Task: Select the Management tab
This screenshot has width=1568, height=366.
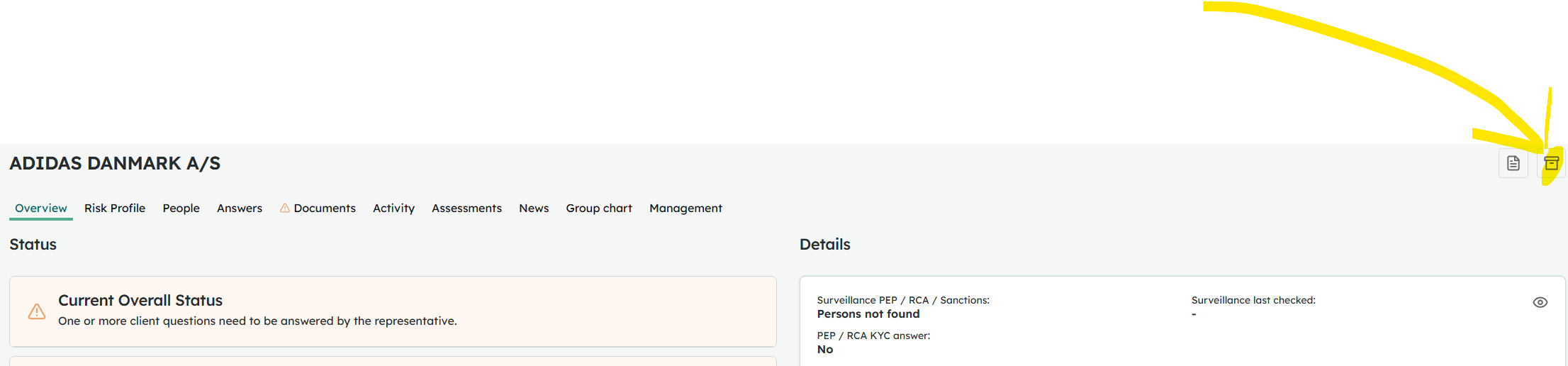Action: (x=685, y=208)
